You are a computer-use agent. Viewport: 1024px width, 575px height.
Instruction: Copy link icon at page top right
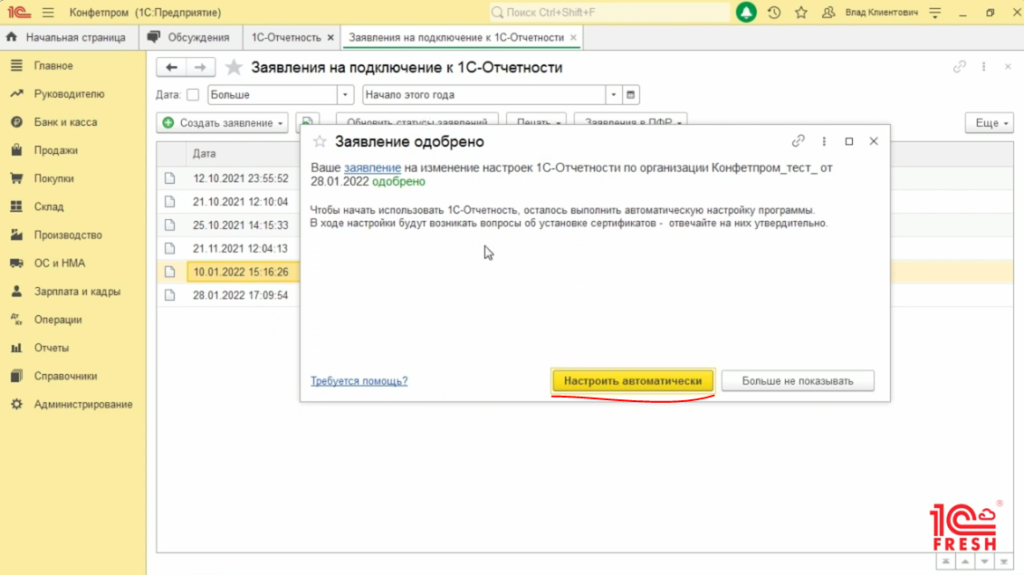click(x=959, y=67)
